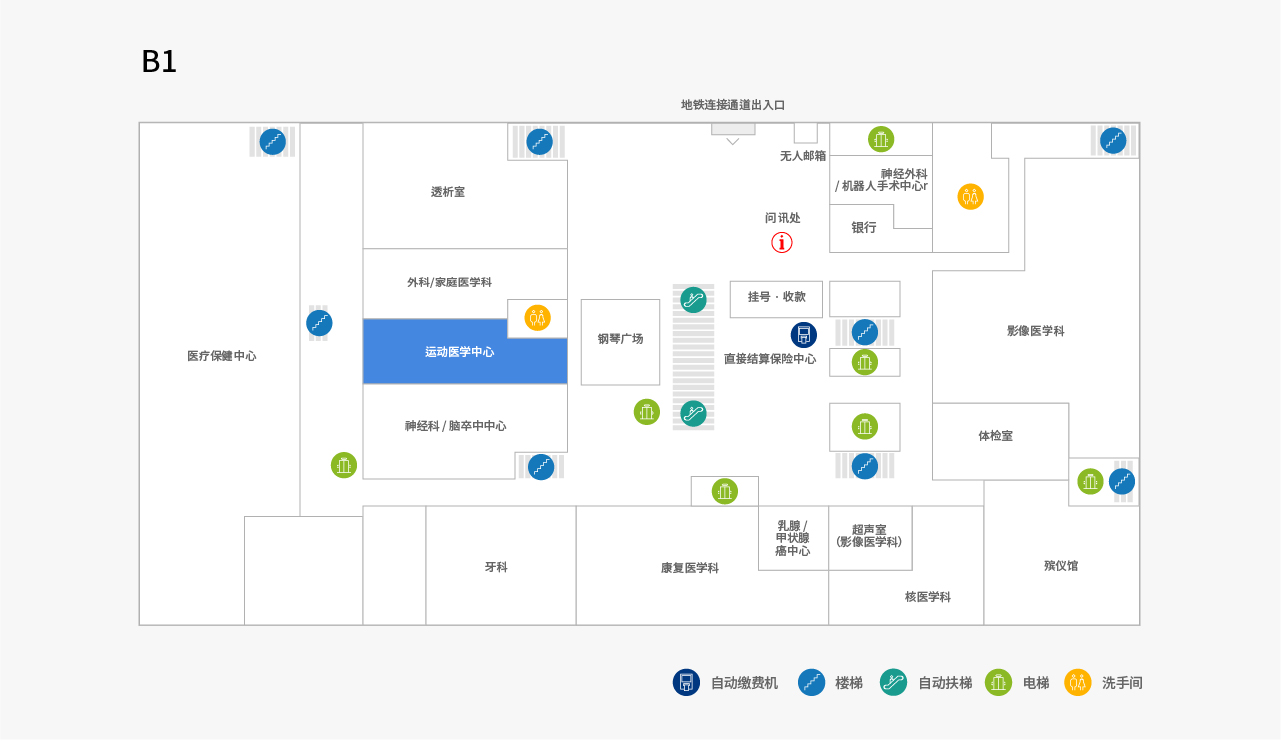Select the stairs icon right of the payment kiosk
This screenshot has width=1281, height=741.
coord(865,332)
